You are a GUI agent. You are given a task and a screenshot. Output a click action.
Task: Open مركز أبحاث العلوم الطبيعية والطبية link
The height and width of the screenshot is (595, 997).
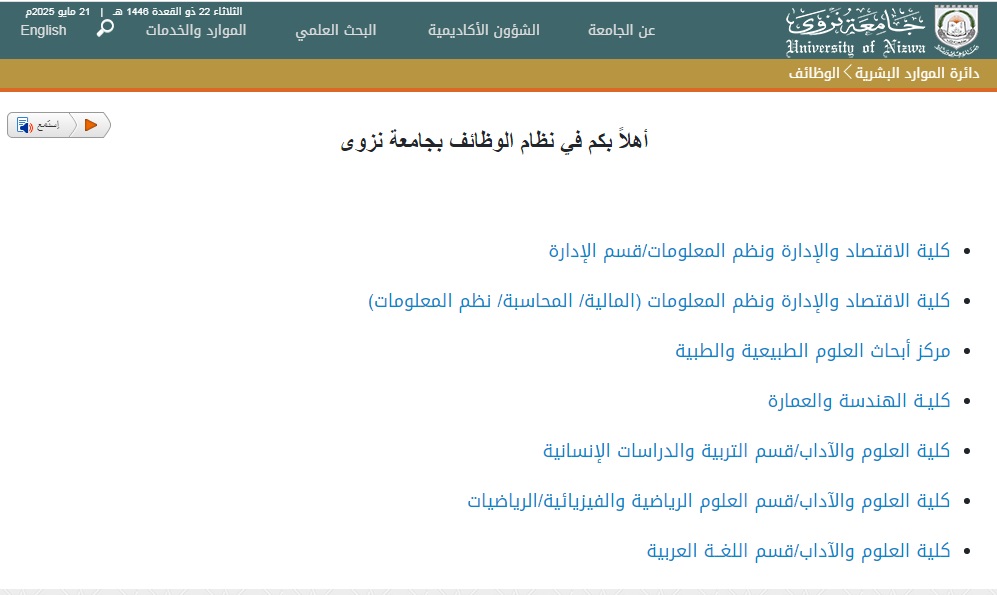tap(812, 351)
